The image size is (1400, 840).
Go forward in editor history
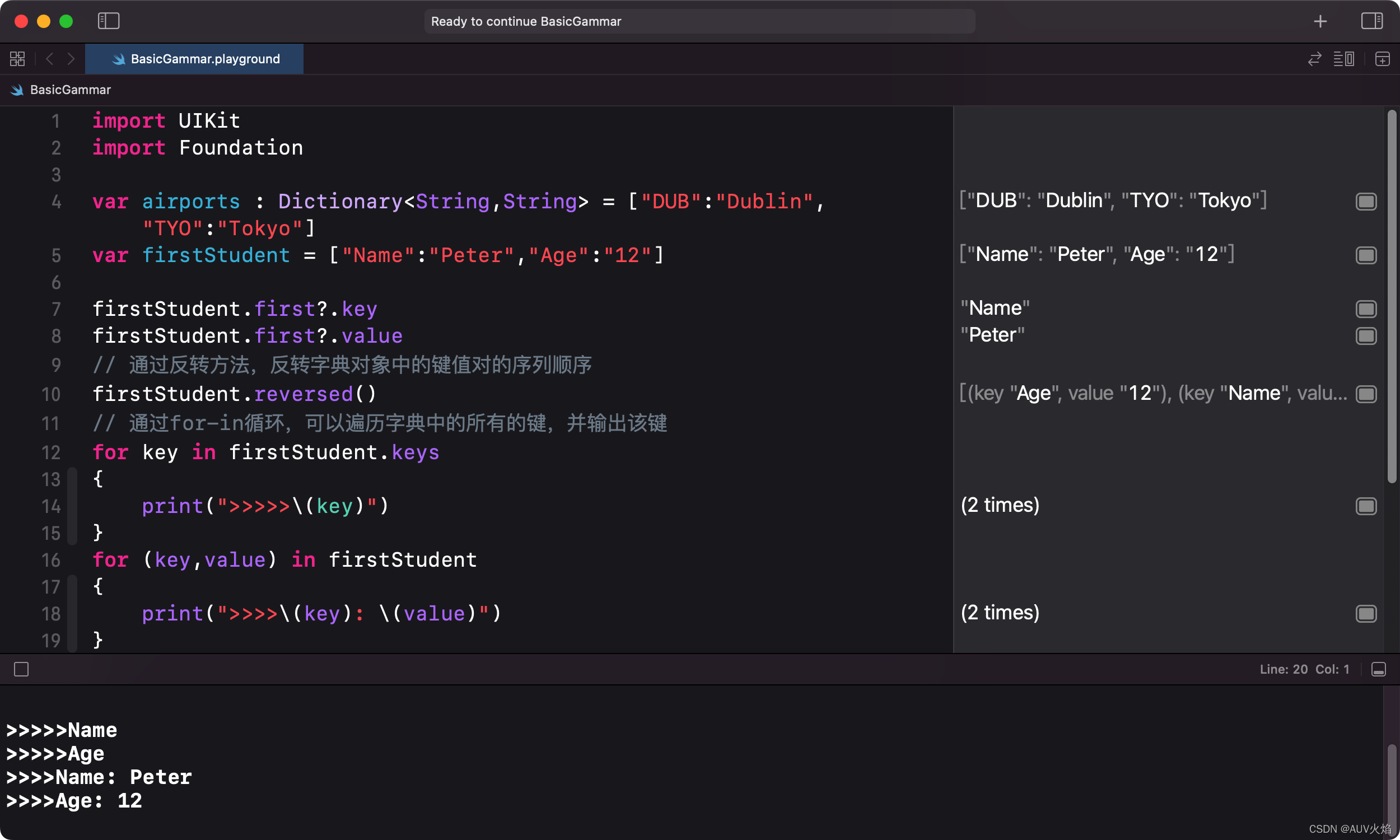(71, 59)
